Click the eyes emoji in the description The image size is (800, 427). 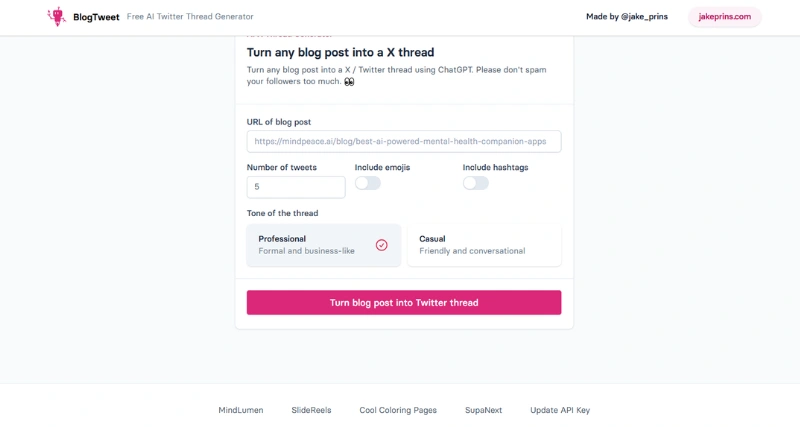tap(349, 82)
